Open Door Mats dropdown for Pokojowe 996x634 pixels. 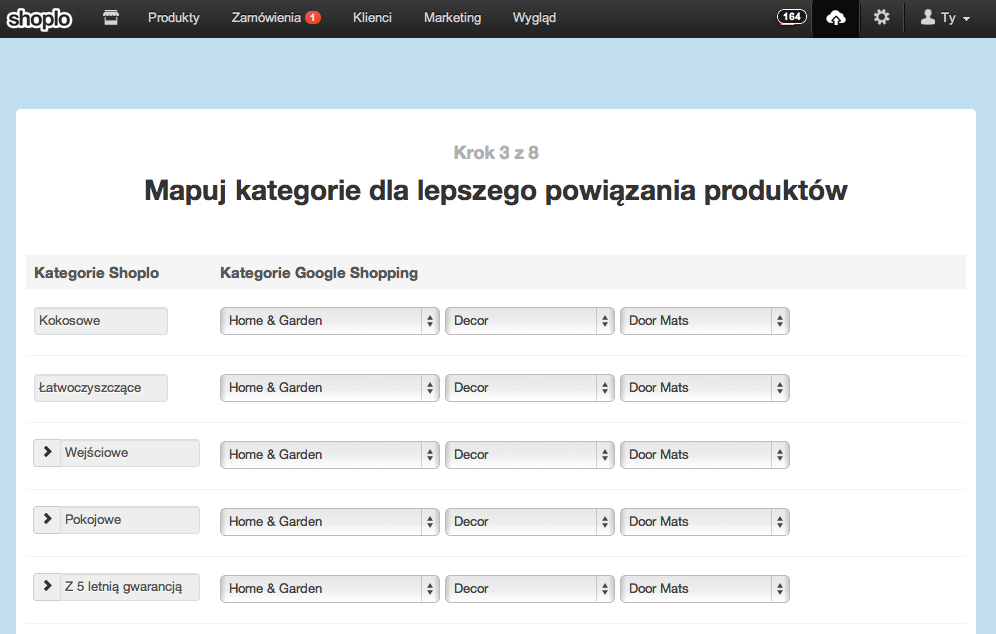coord(704,522)
